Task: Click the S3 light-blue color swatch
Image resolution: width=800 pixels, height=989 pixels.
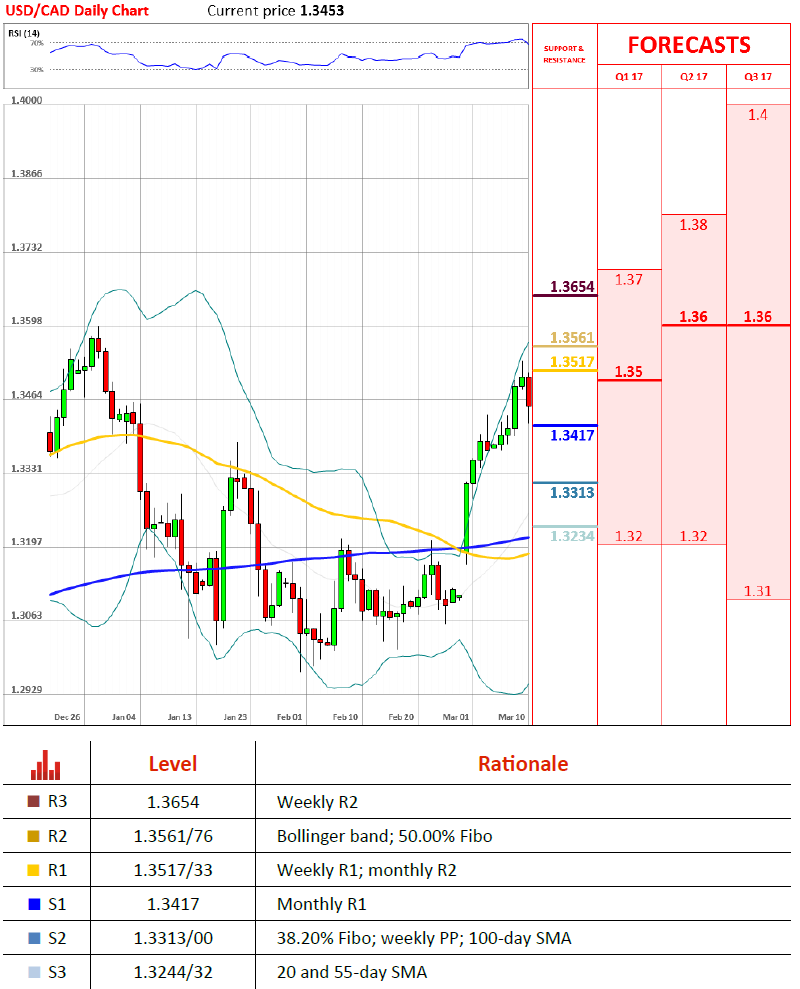Action: pyautogui.click(x=34, y=972)
